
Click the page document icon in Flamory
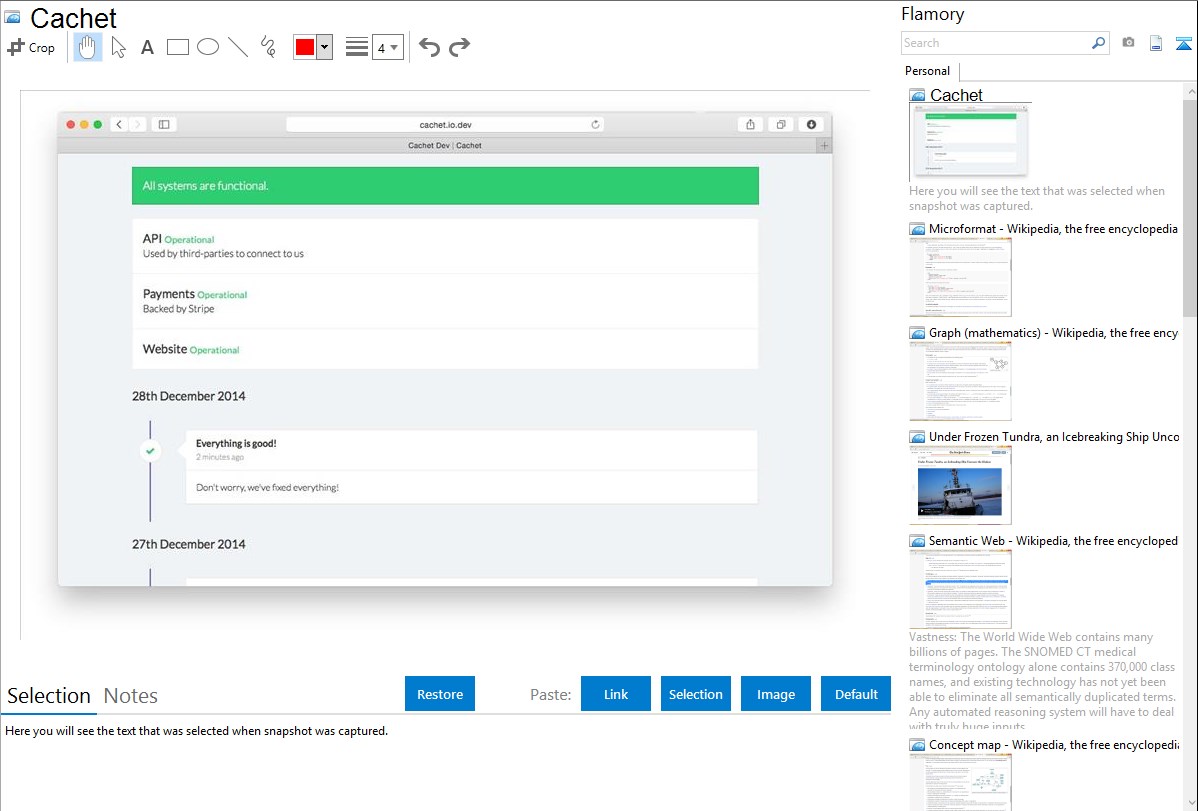click(1156, 43)
